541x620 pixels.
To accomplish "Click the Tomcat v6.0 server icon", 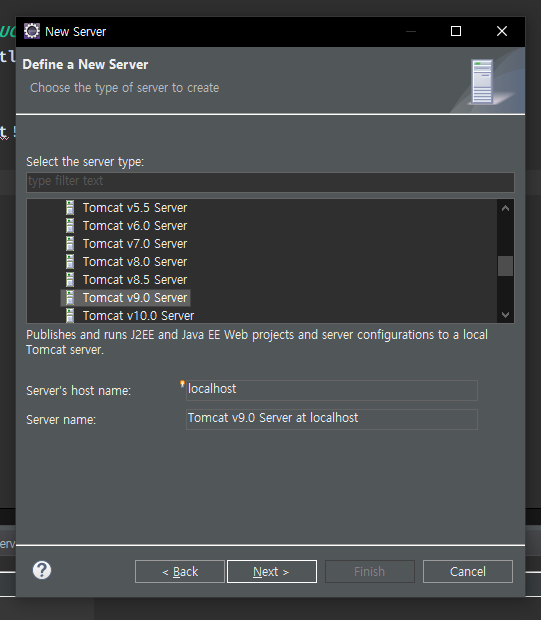I will [x=70, y=226].
